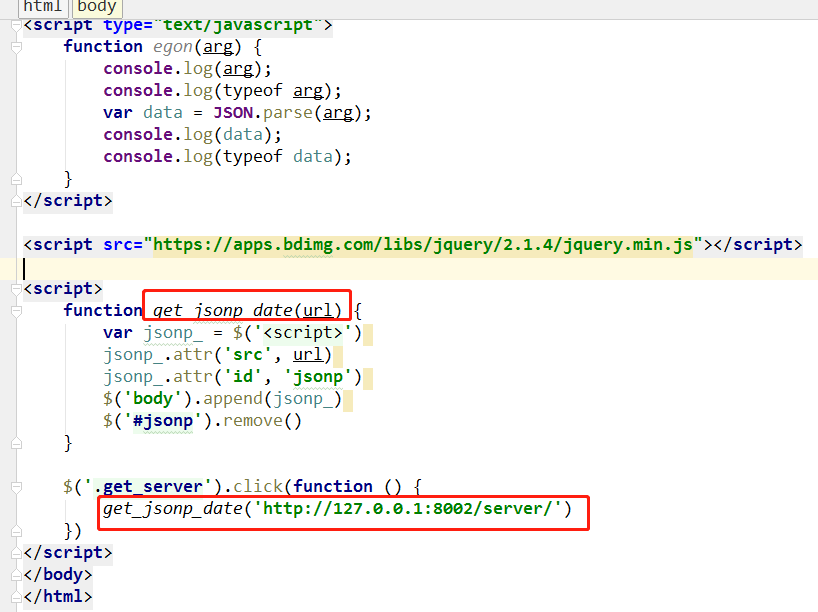Click the console.log(data) line
Screen dimensions: 818x612
pos(193,135)
